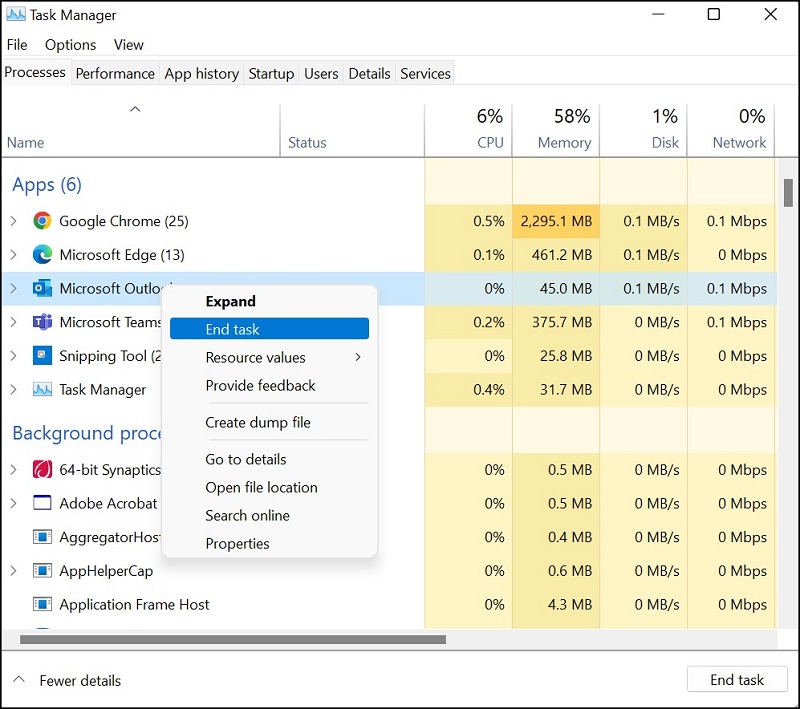
Task: Click the Fewer details link
Action: tap(80, 680)
